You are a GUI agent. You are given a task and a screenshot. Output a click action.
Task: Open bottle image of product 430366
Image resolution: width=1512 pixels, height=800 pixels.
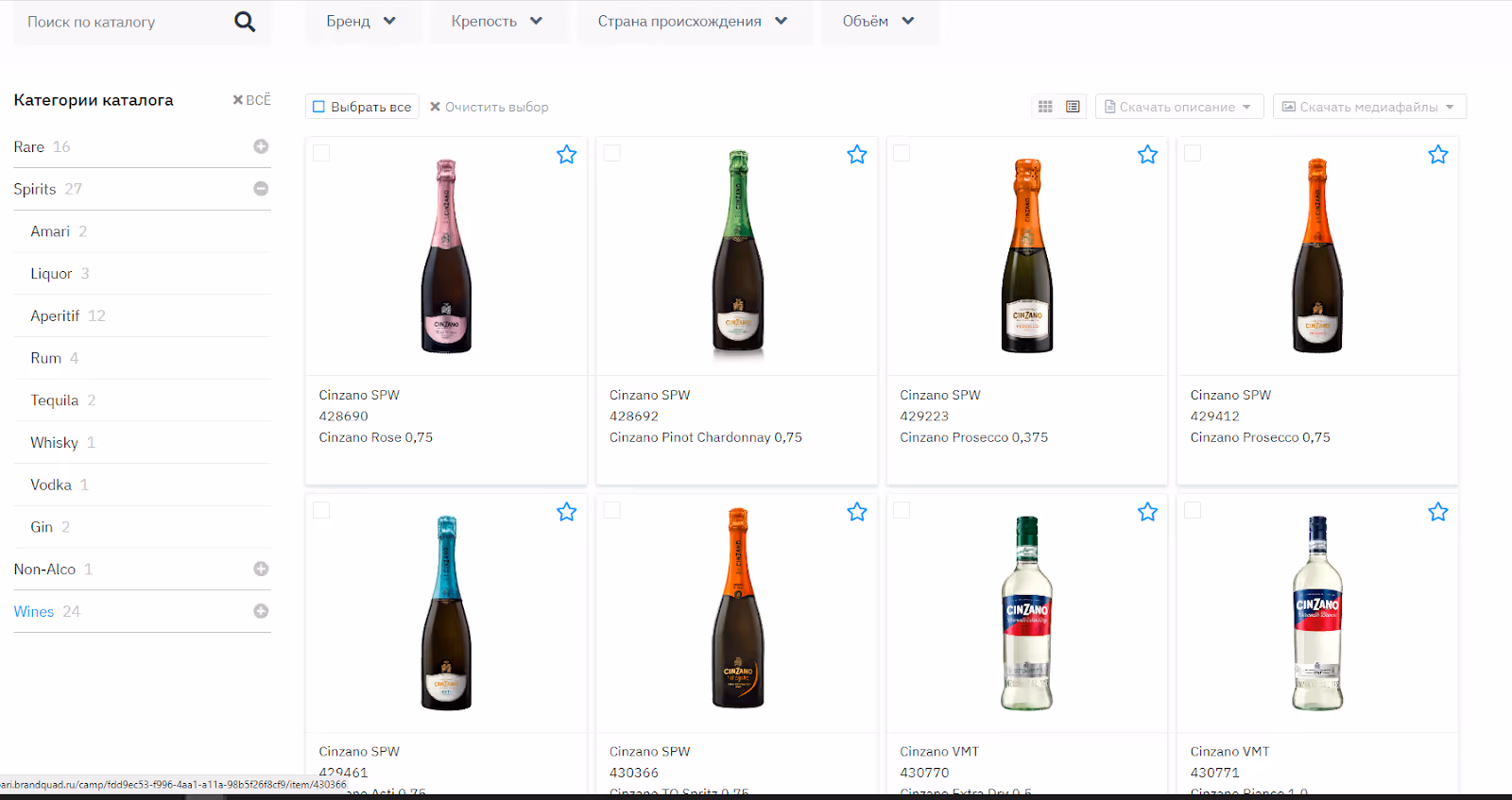pyautogui.click(x=738, y=608)
